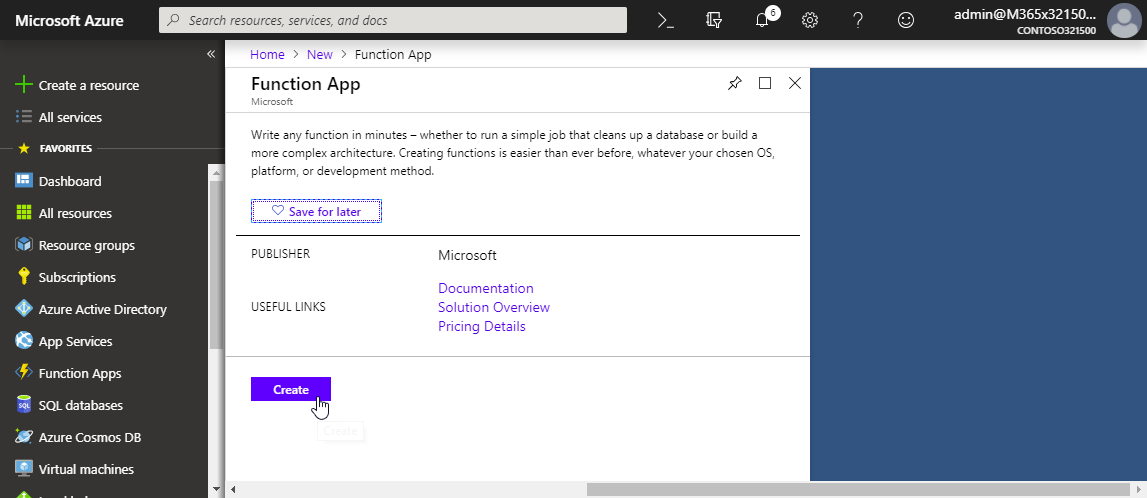The image size is (1147, 498).
Task: Open the directory and subscription filter icon
Action: [714, 20]
